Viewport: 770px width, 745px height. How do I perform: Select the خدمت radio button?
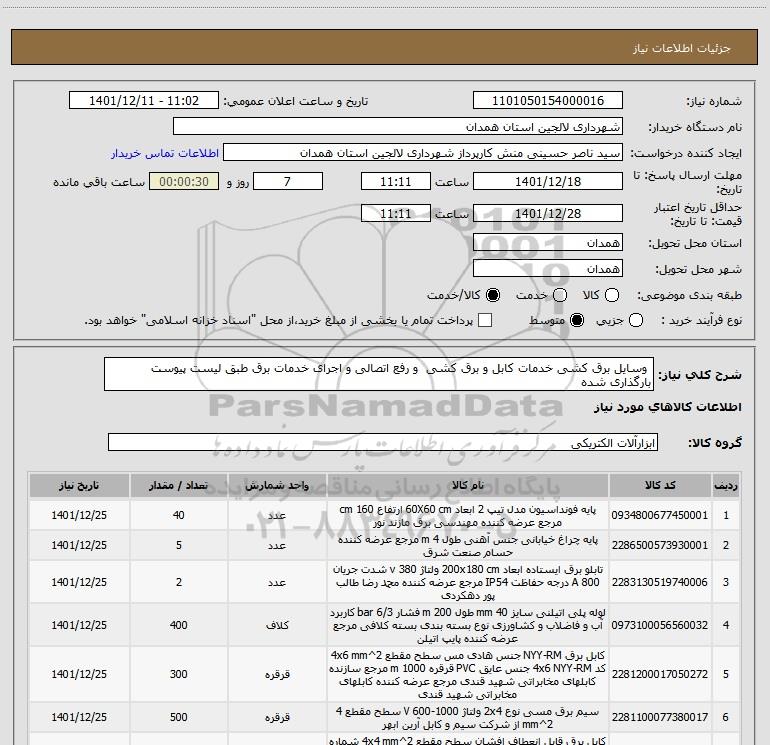click(x=560, y=295)
